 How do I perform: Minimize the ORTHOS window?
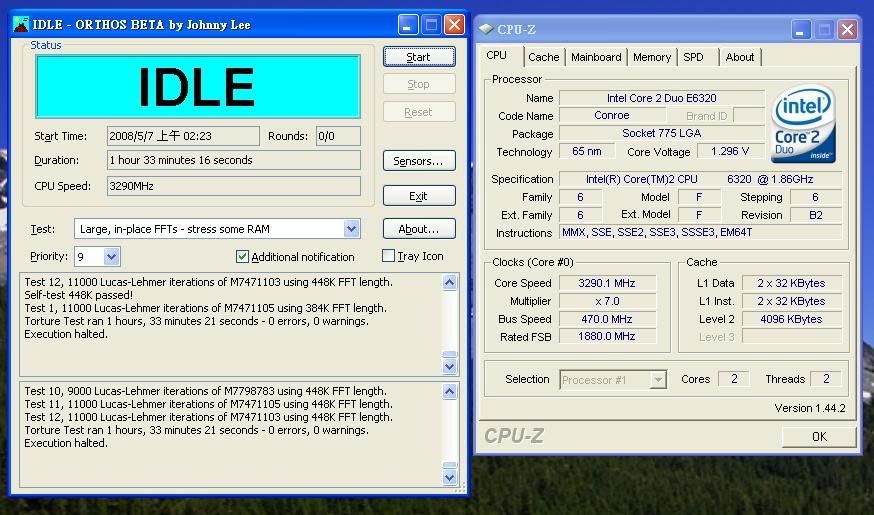tap(408, 25)
